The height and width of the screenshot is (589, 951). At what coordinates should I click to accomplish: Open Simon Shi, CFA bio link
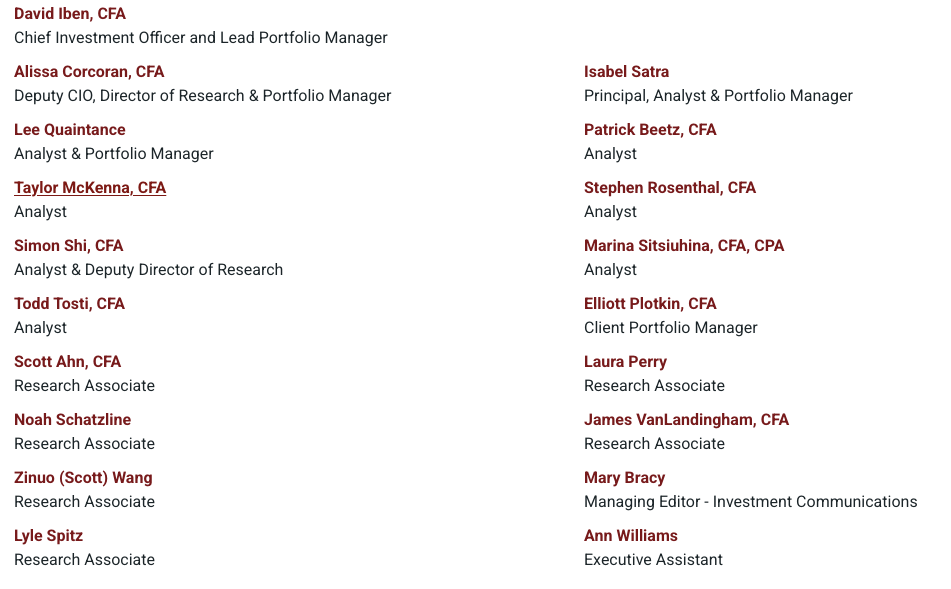pyautogui.click(x=69, y=246)
